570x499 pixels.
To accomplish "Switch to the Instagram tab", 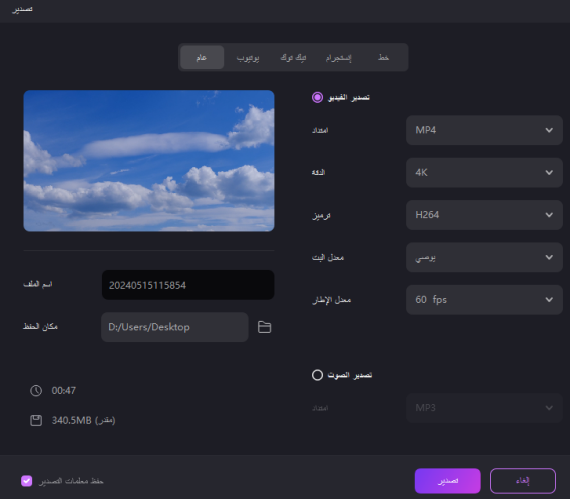I will pos(339,57).
